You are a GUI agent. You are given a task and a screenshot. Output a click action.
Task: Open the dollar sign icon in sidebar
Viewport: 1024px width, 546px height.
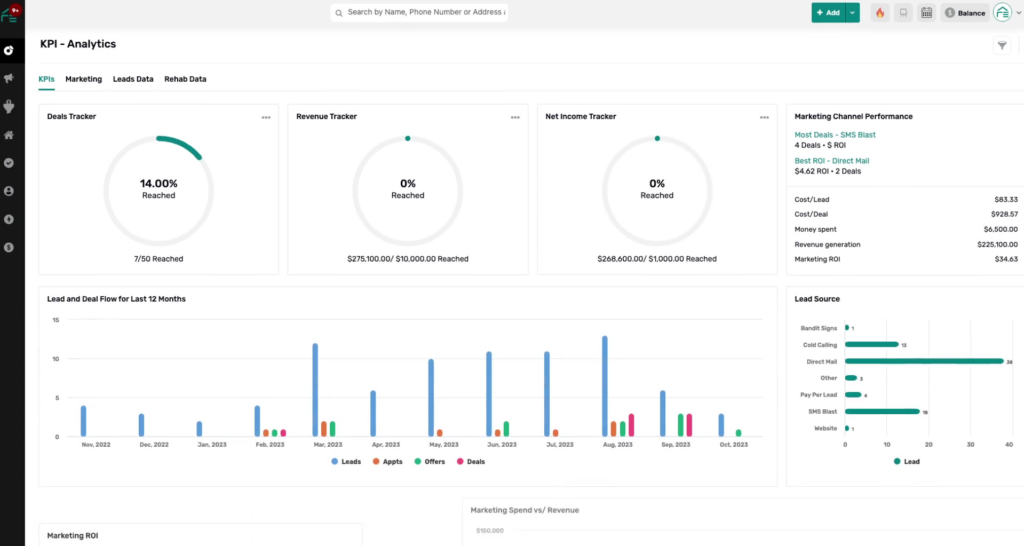coord(9,248)
